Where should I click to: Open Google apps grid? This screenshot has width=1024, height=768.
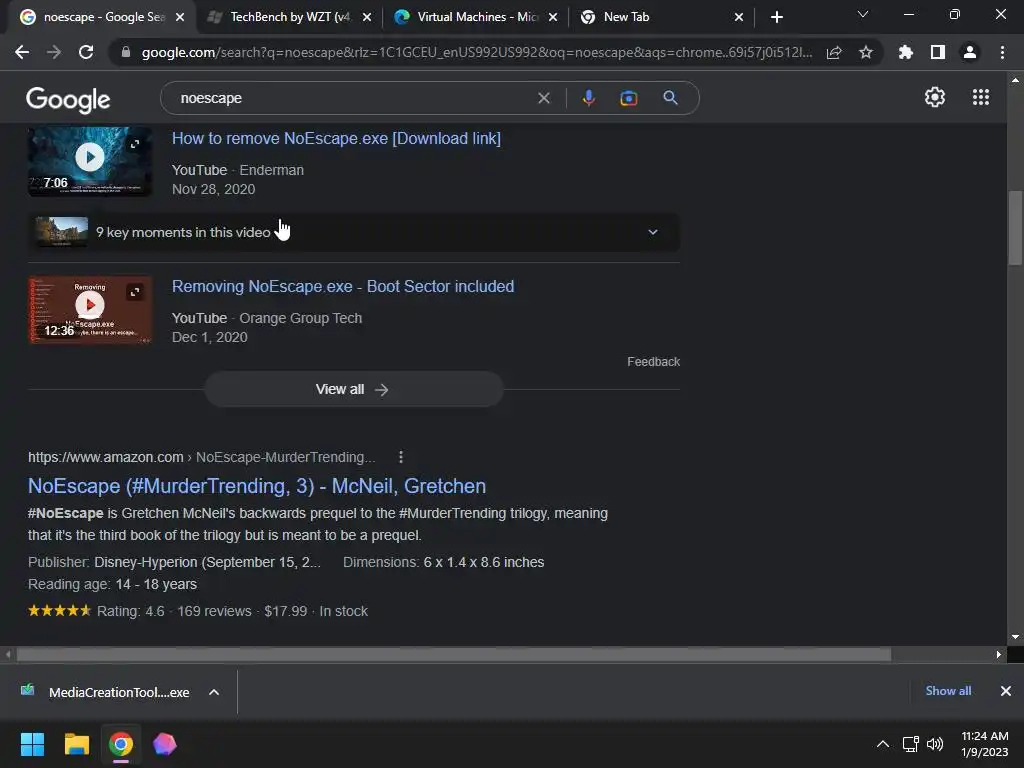980,97
